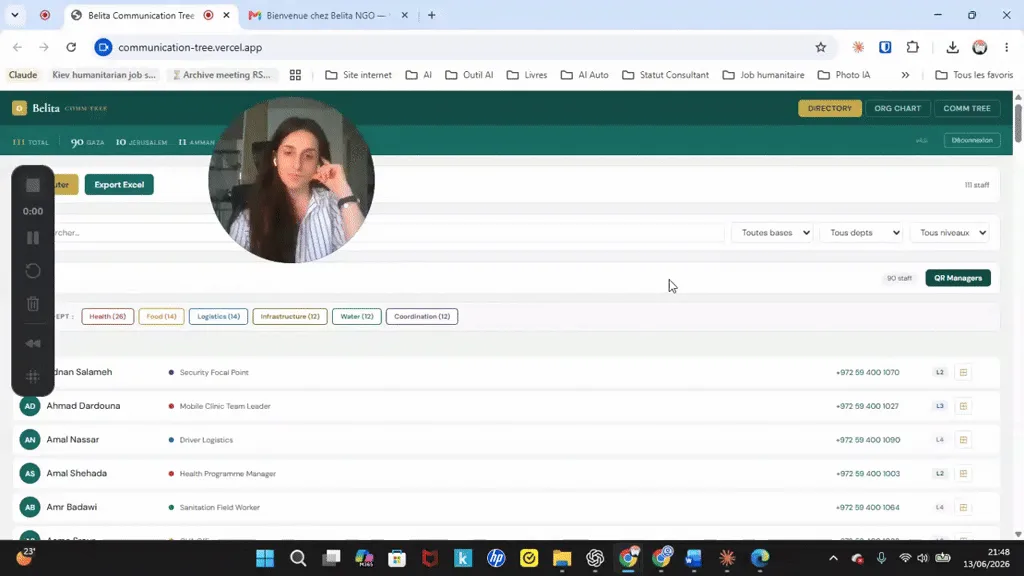Open the grid icon in Adnan Salameh's row
1024x576 pixels.
(963, 372)
